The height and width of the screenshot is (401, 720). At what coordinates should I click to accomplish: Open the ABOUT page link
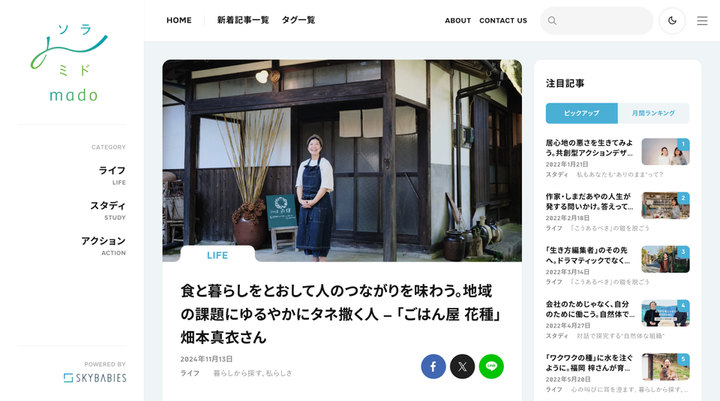pos(458,21)
